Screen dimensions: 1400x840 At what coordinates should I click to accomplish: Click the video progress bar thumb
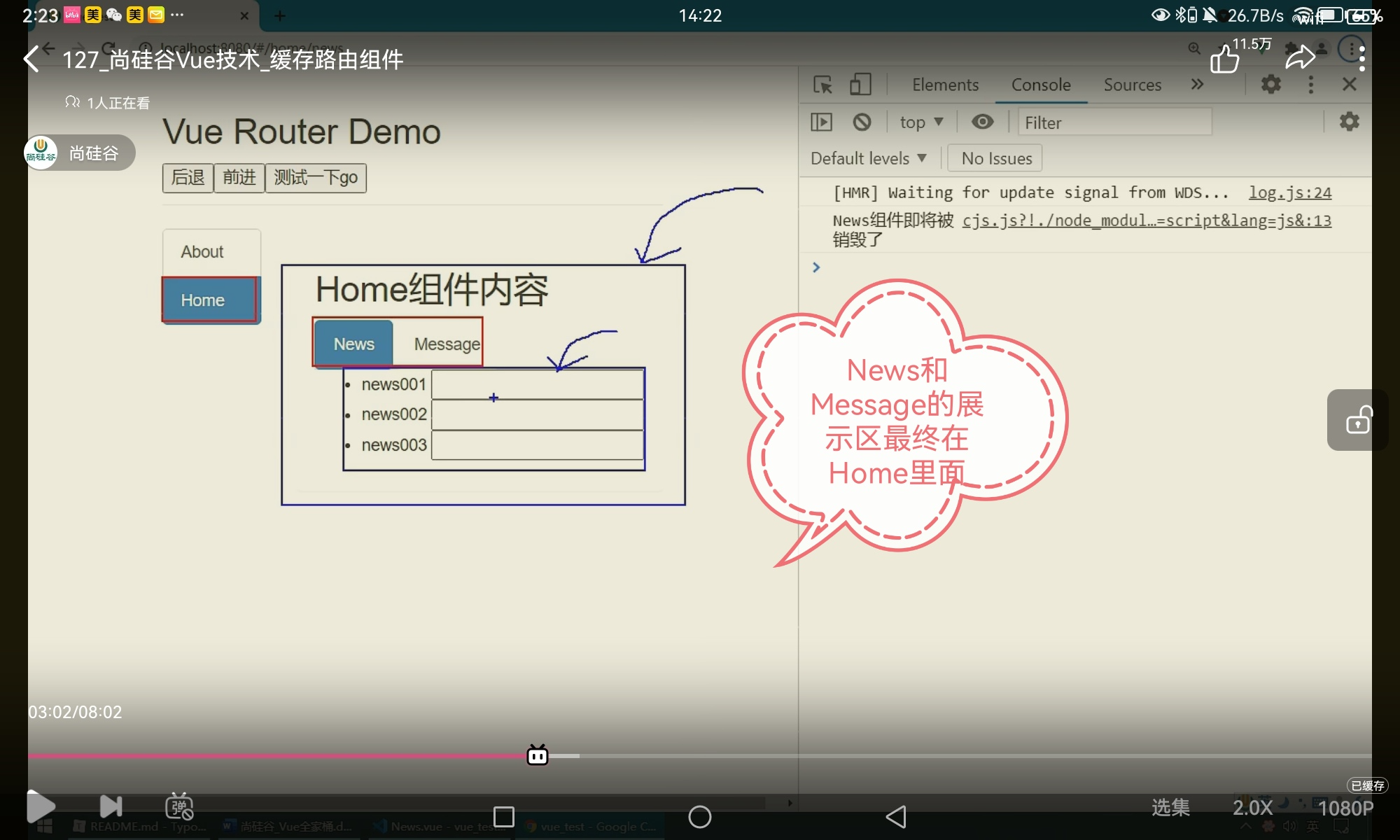(537, 755)
